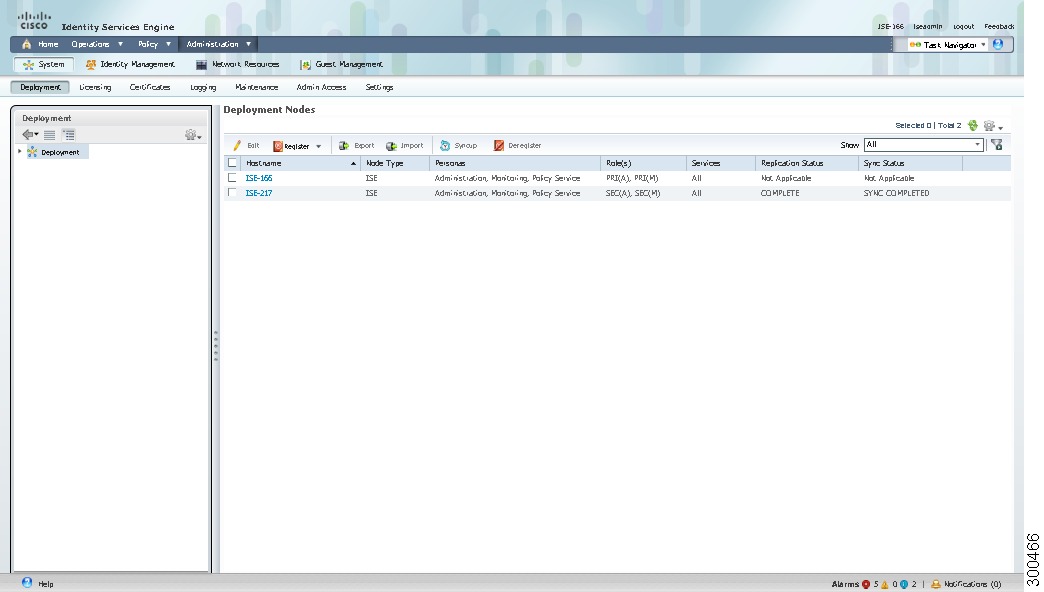Click the SYNC COMPLETED status cell
1044x592 pixels.
896,193
